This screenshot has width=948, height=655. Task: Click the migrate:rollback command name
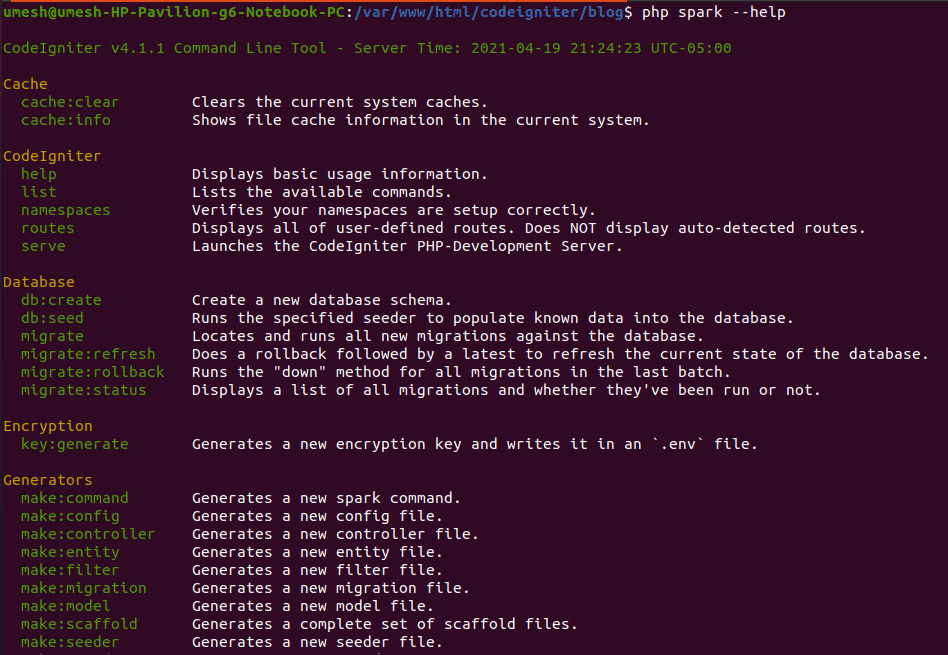(x=93, y=372)
